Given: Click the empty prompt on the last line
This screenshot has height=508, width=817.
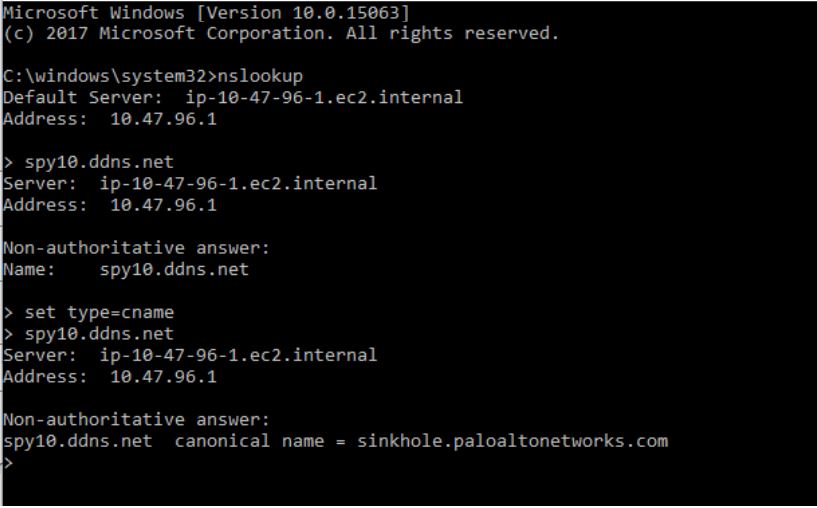Looking at the screenshot, I should click(8, 462).
